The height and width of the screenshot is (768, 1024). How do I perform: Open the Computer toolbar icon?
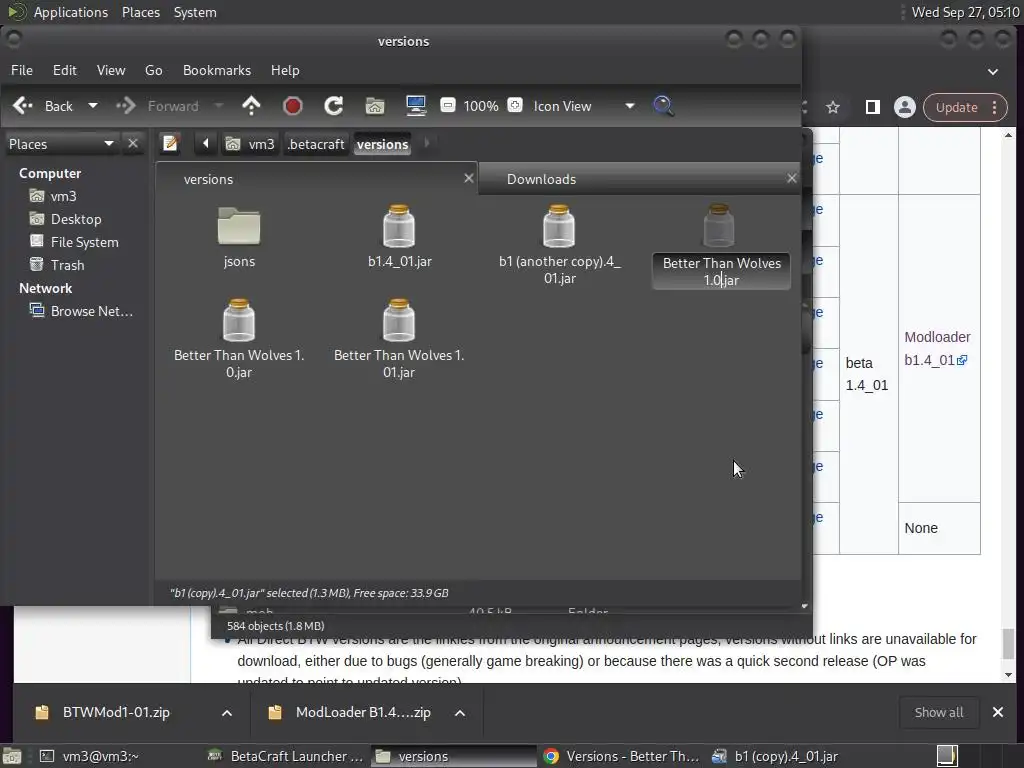tap(416, 106)
